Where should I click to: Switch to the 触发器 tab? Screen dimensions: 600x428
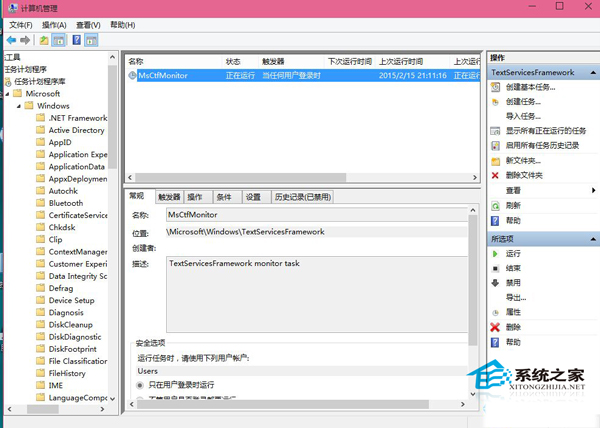point(169,197)
